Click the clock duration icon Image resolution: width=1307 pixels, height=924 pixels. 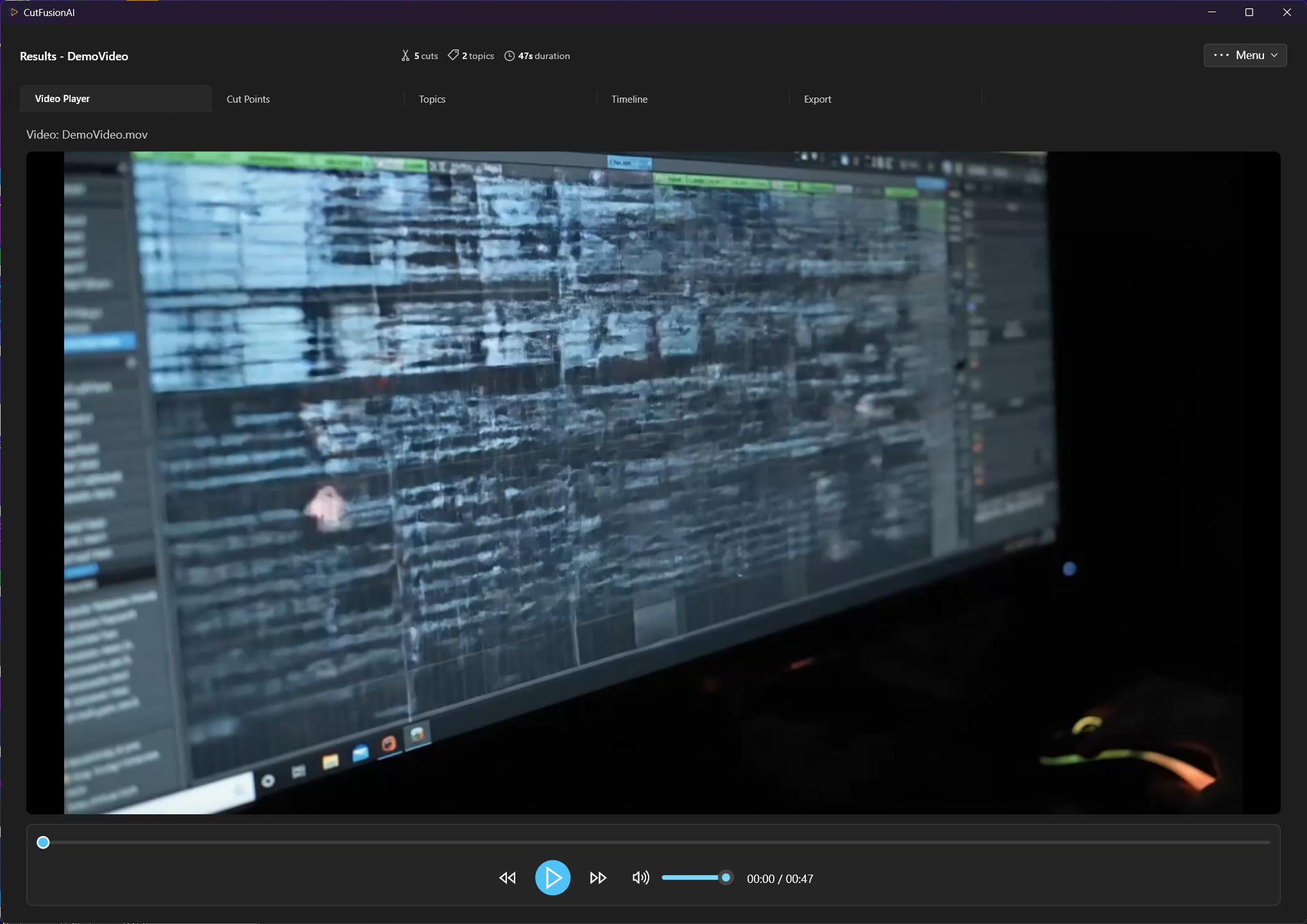(x=509, y=56)
